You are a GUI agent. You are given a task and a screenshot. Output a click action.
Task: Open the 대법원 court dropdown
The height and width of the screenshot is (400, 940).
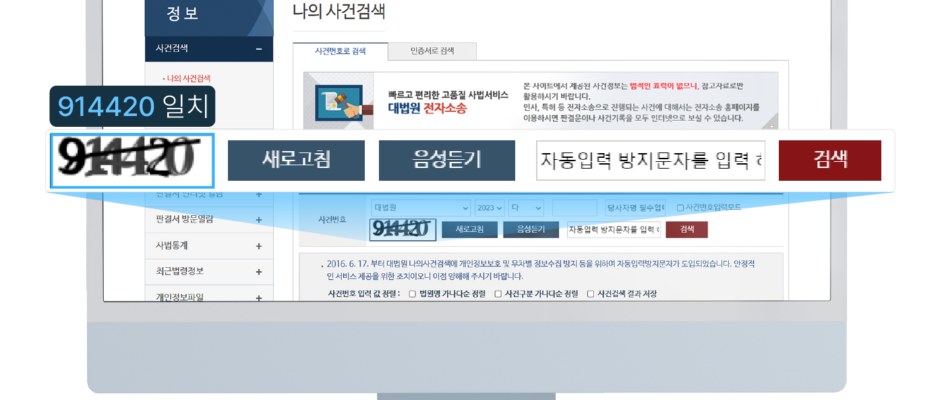(421, 208)
